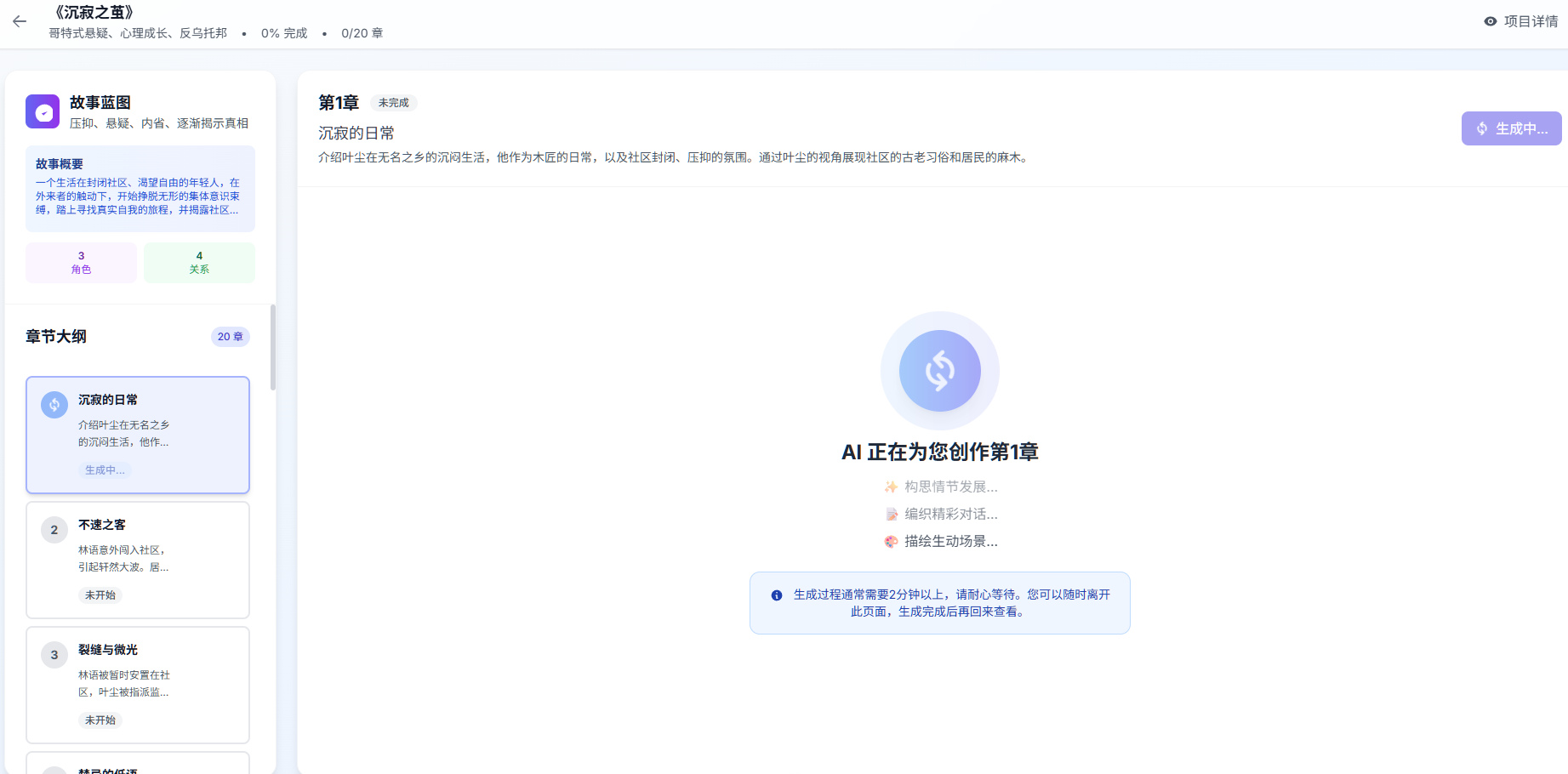Click the AI 正在为您创作第1章 heading
Image resolution: width=1568 pixels, height=774 pixels.
[939, 452]
